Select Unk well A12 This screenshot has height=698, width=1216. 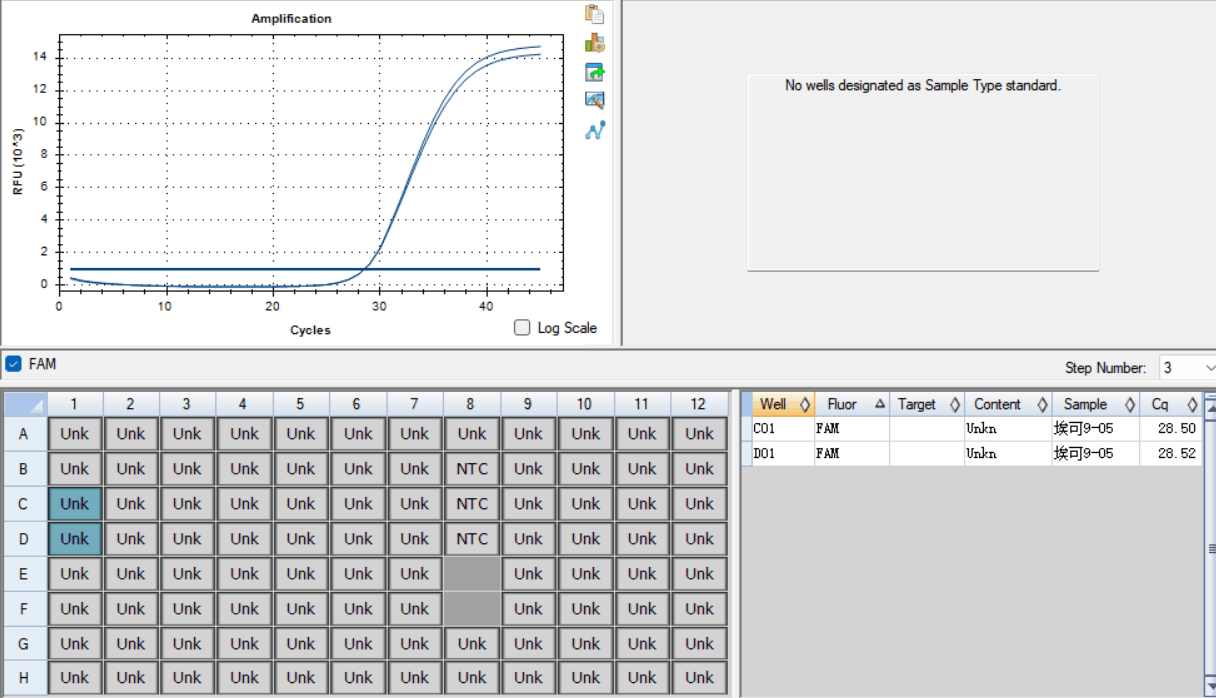[x=699, y=434]
